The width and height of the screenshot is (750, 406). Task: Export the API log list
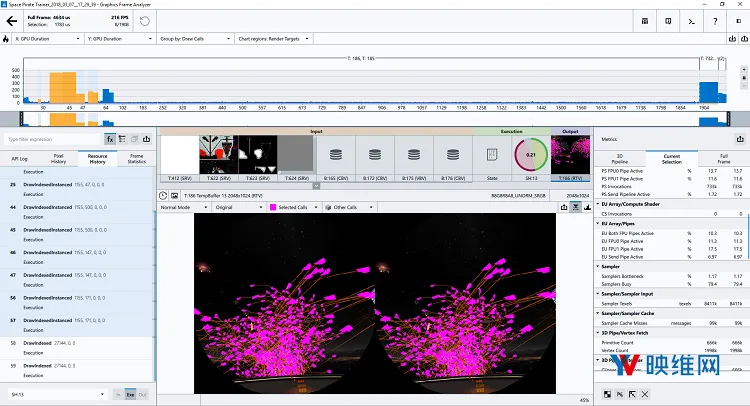coord(146,139)
